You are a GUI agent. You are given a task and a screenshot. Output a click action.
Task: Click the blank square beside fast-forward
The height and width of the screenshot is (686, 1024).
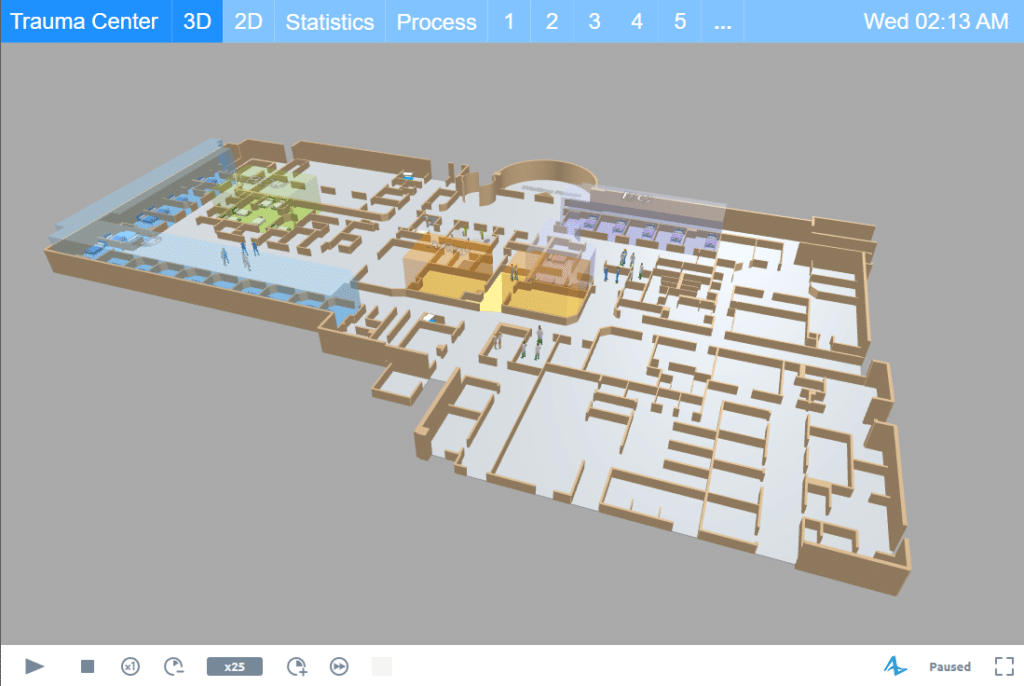382,666
